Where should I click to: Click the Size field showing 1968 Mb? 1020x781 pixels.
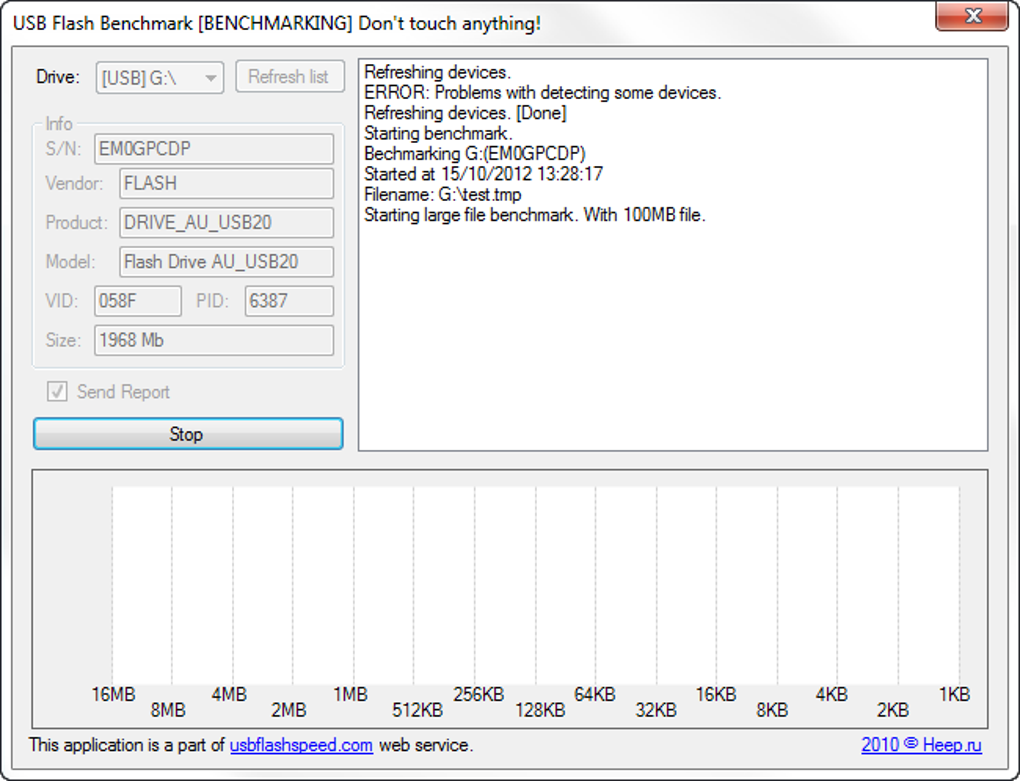[x=214, y=340]
